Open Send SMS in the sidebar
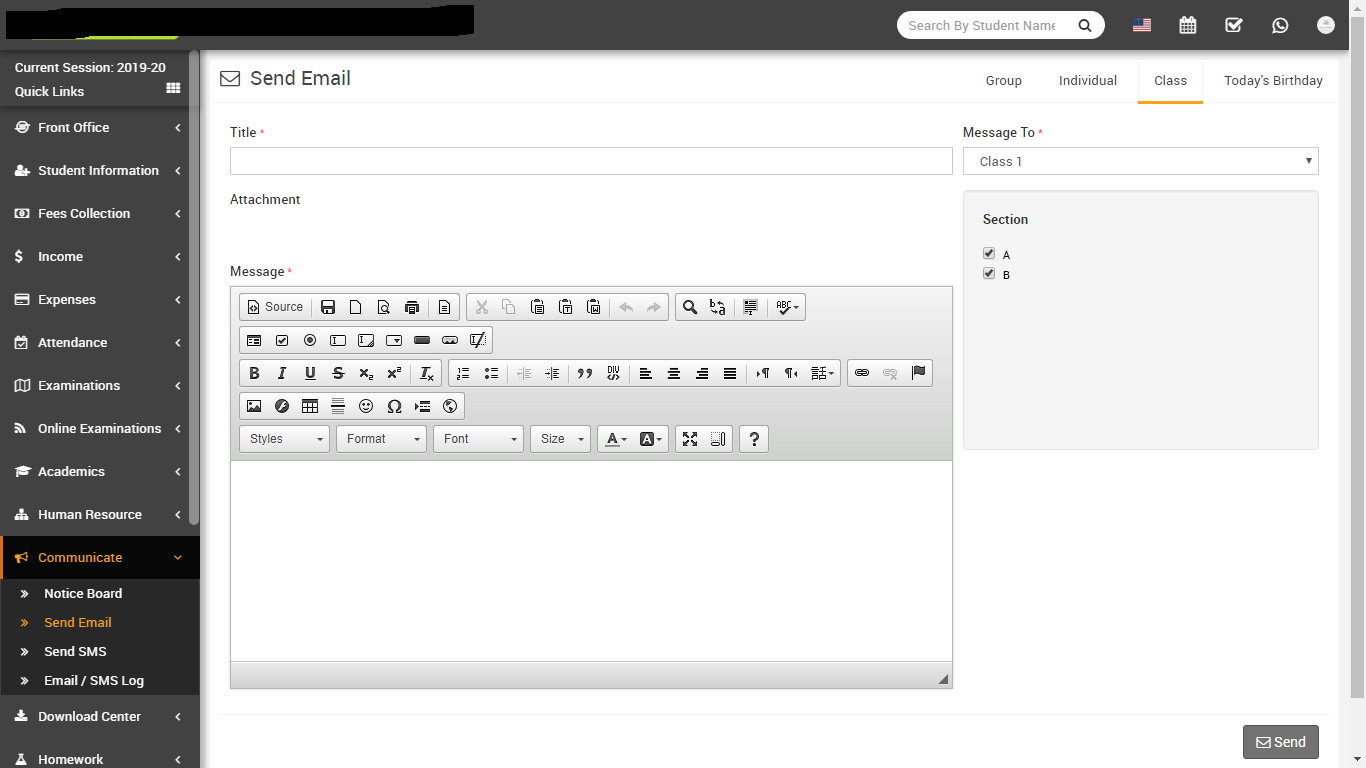The width and height of the screenshot is (1366, 768). coord(75,651)
